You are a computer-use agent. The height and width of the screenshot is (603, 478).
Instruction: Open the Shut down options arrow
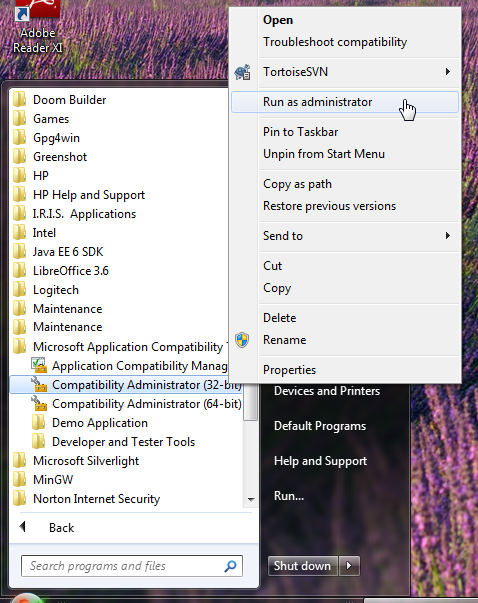click(349, 566)
